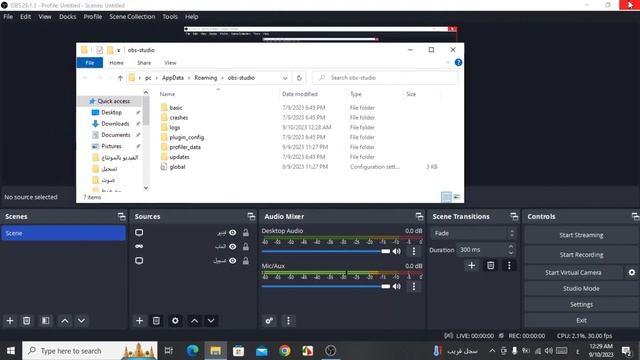Select Explorer Share ribbon tab
The height and width of the screenshot is (360, 640).
coord(144,63)
